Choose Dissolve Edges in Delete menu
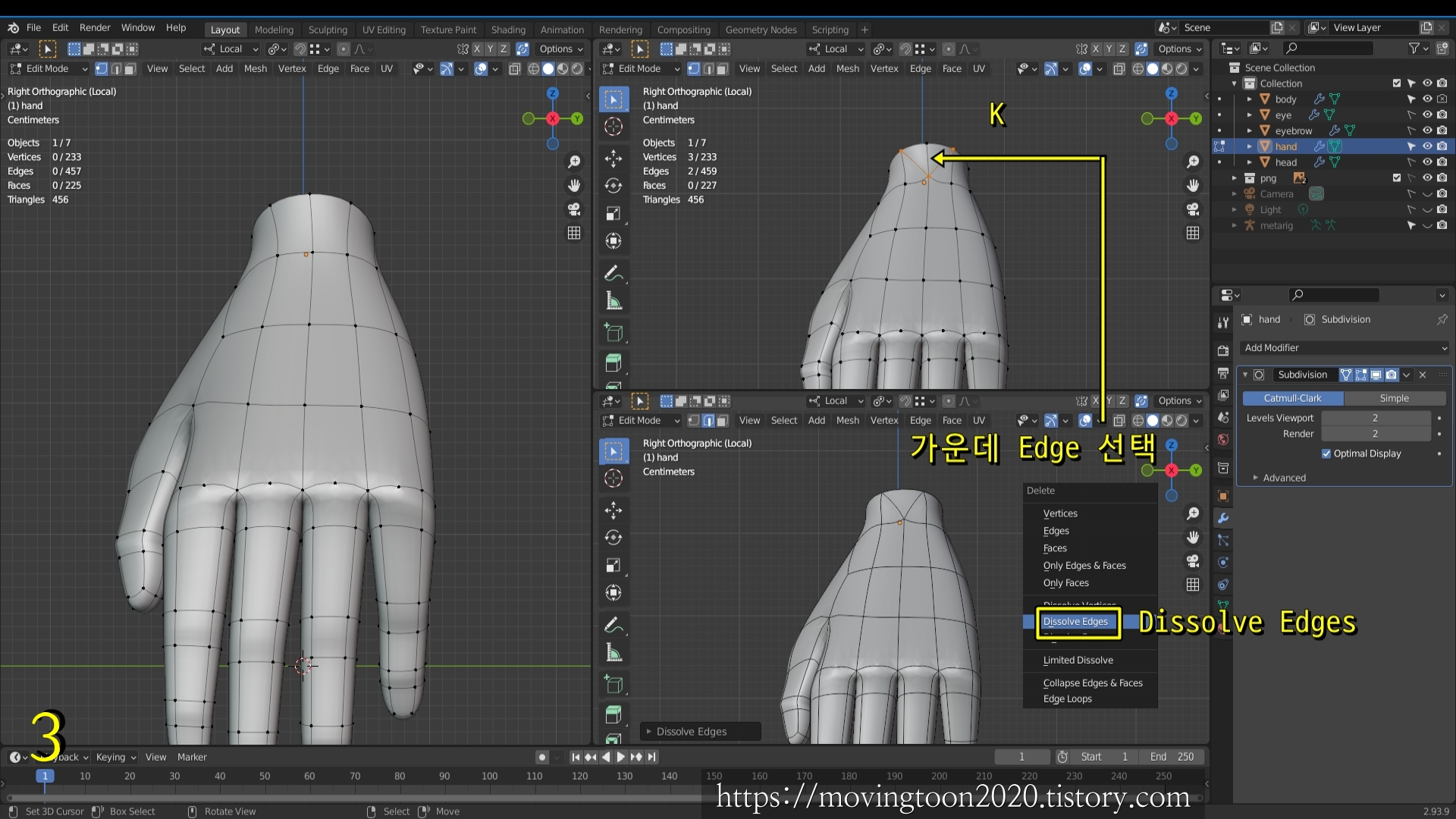 point(1075,622)
